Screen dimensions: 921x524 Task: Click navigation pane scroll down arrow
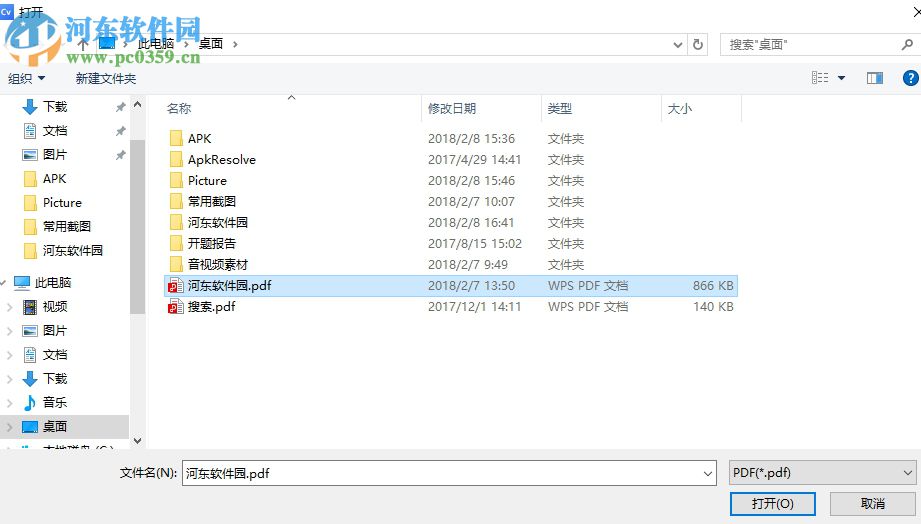(x=137, y=441)
